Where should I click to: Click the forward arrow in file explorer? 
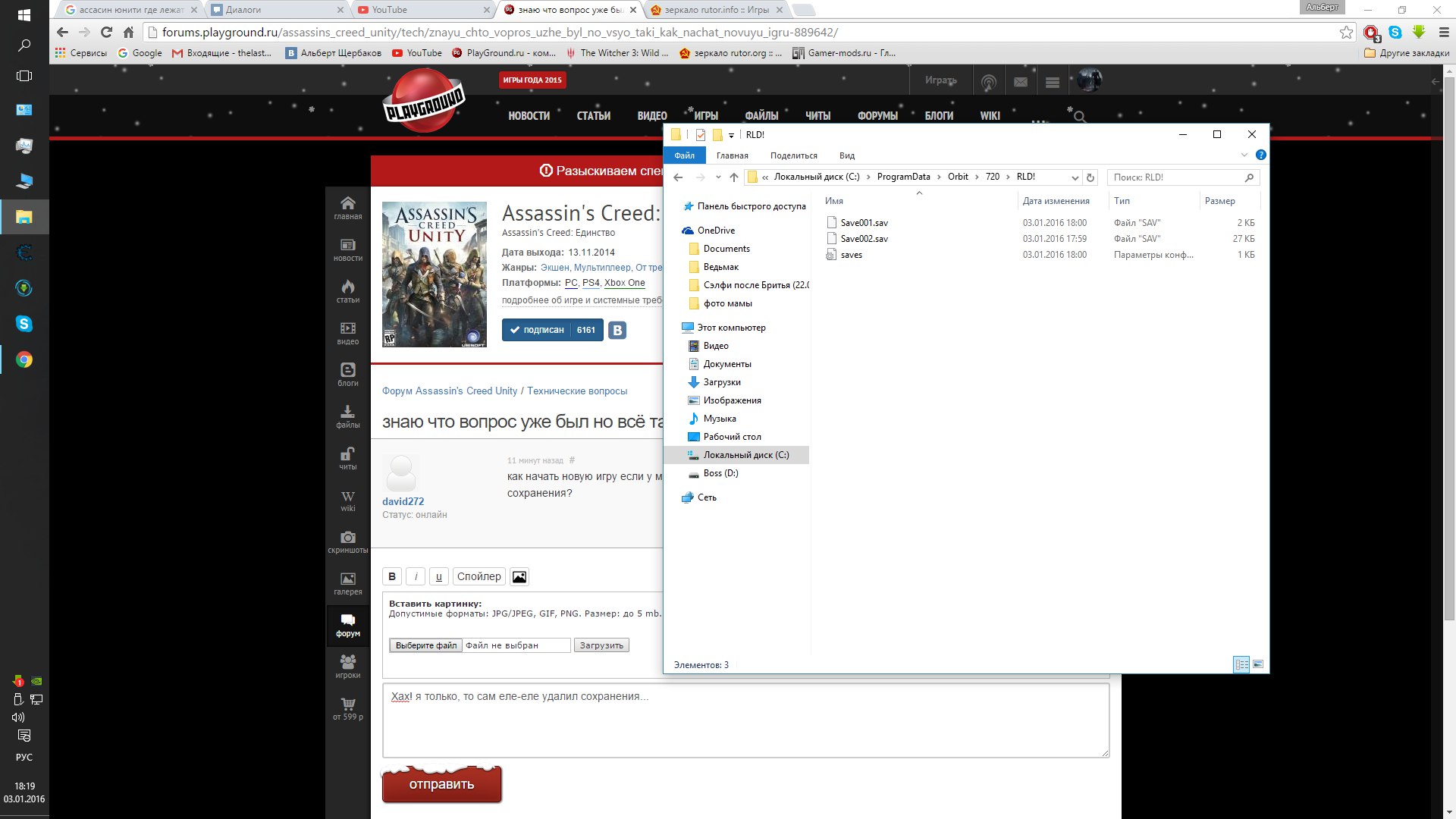[700, 177]
